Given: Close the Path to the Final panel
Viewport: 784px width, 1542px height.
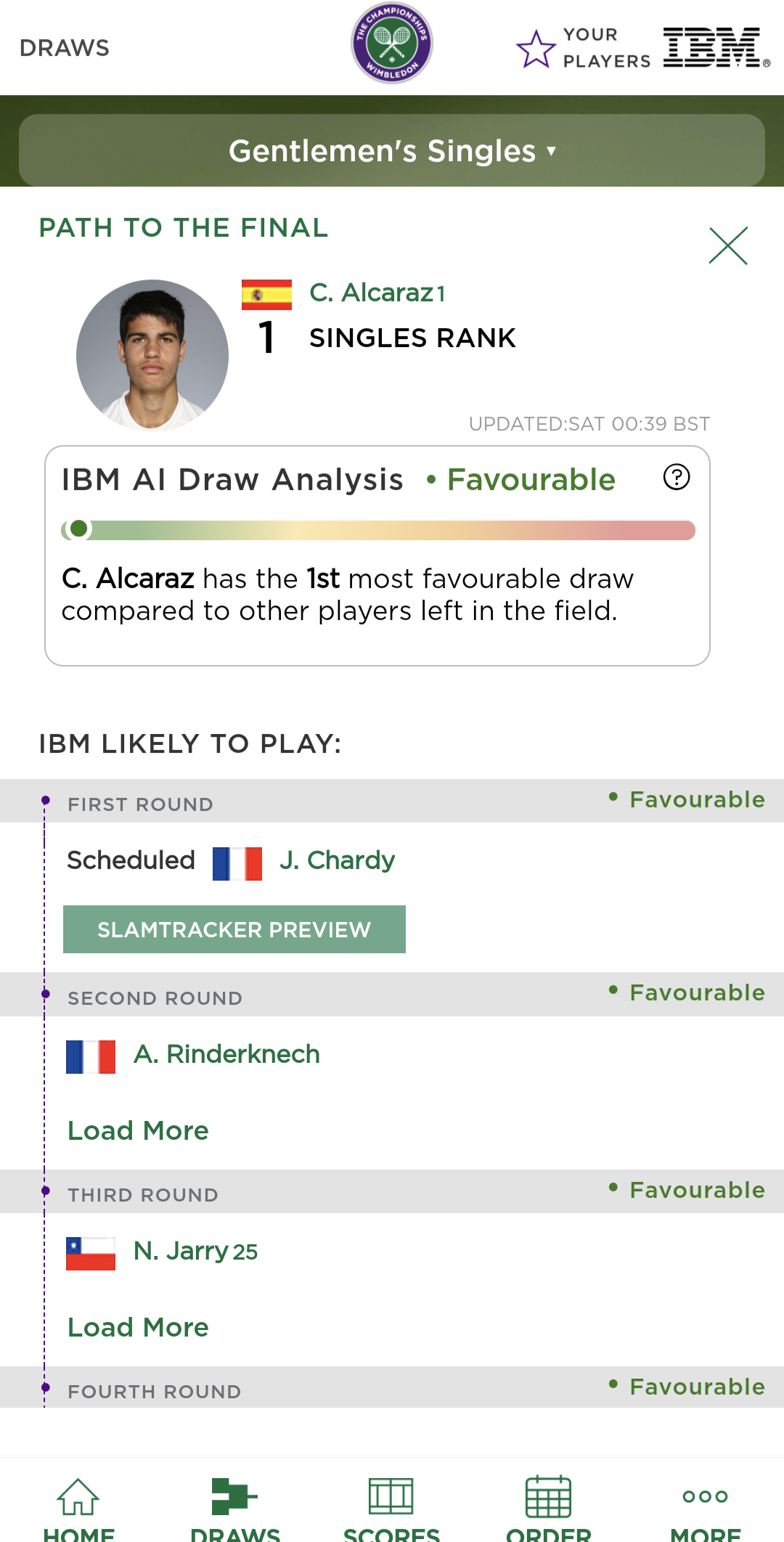Looking at the screenshot, I should tap(728, 246).
